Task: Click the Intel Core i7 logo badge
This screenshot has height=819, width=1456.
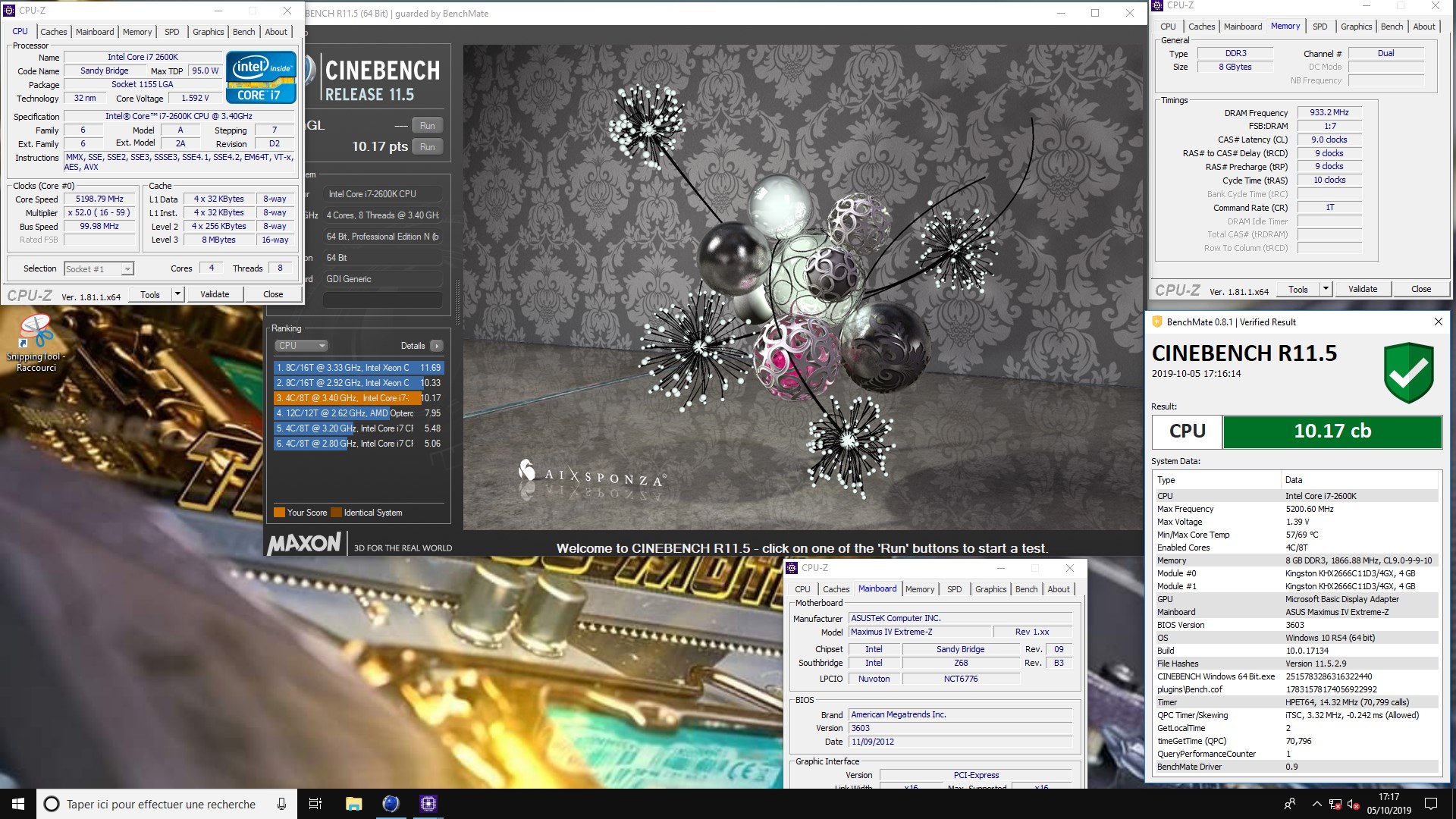Action: (x=261, y=77)
